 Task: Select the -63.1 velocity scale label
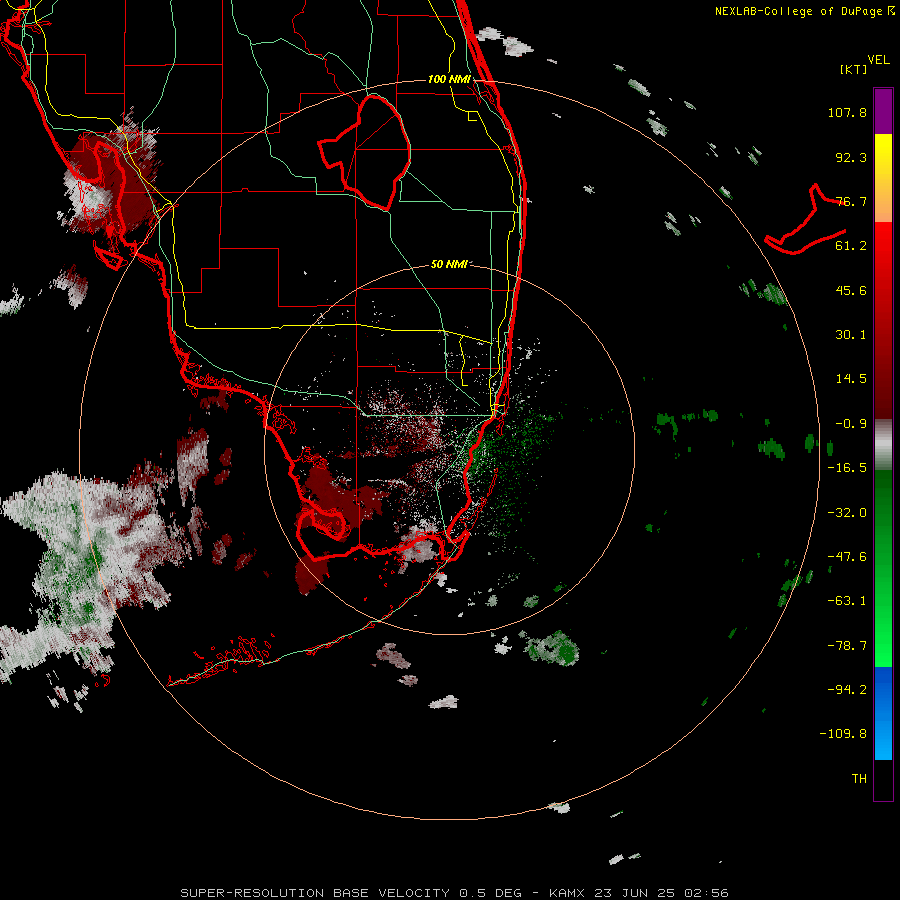coord(847,601)
